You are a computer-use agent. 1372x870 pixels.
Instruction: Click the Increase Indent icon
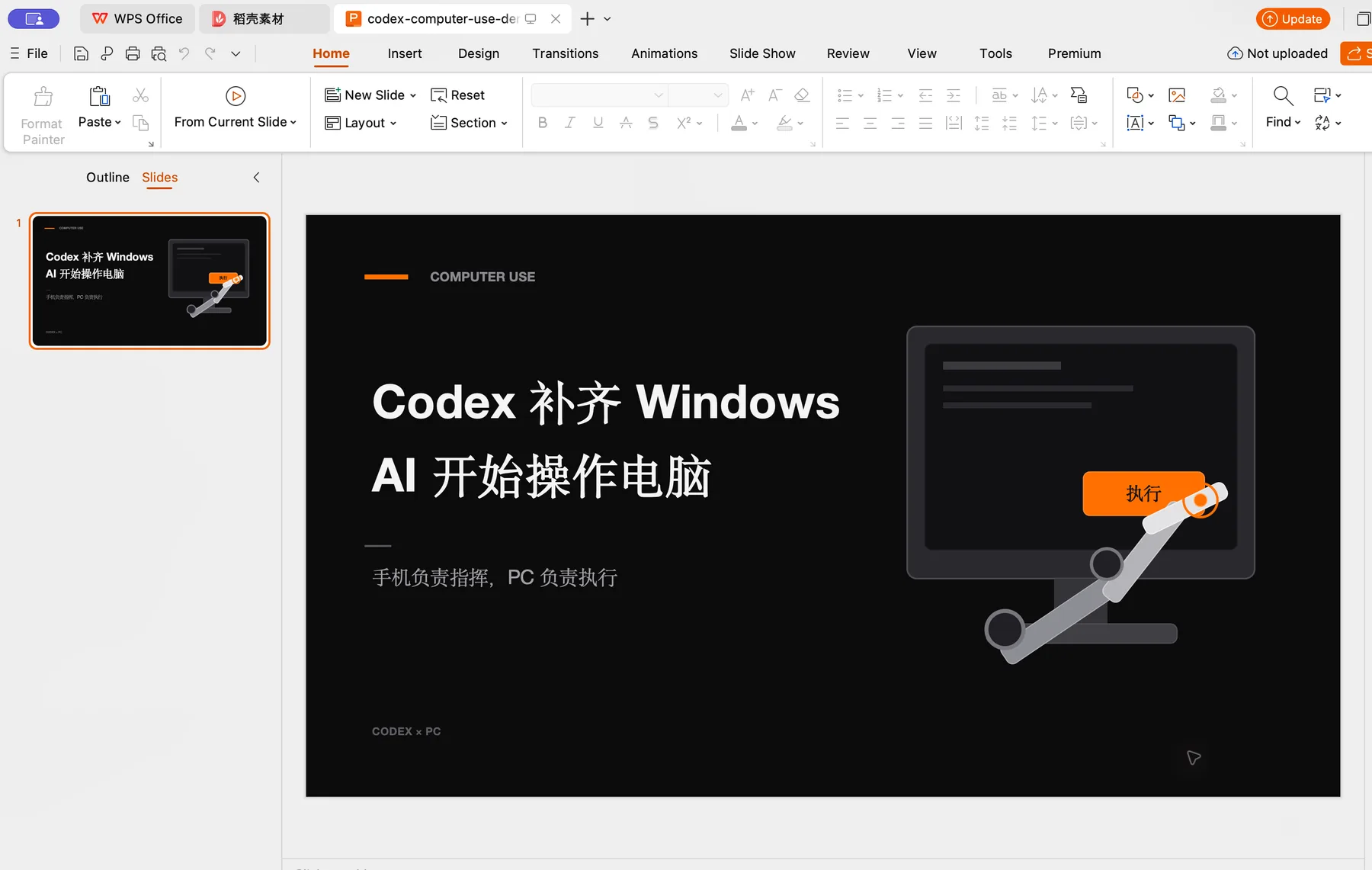[x=954, y=95]
